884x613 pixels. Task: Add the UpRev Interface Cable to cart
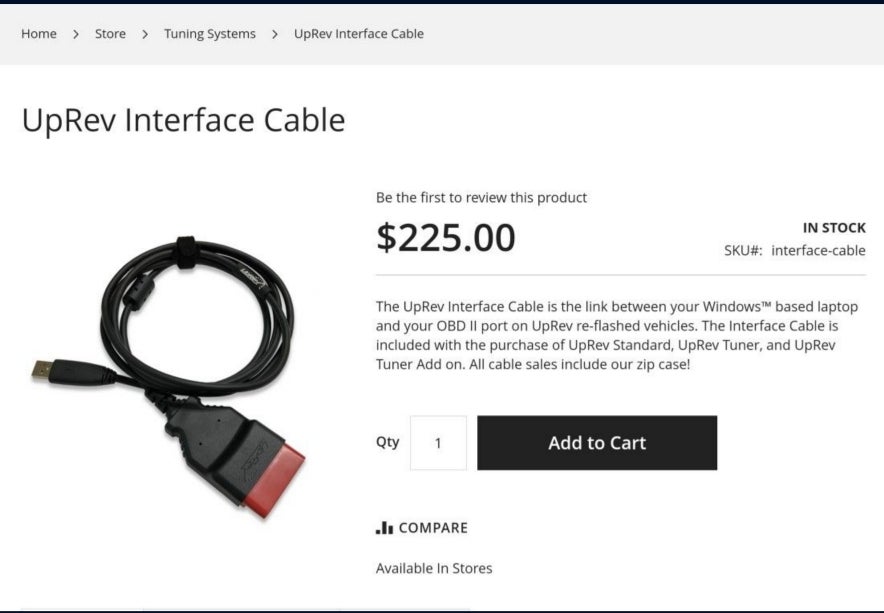click(597, 442)
